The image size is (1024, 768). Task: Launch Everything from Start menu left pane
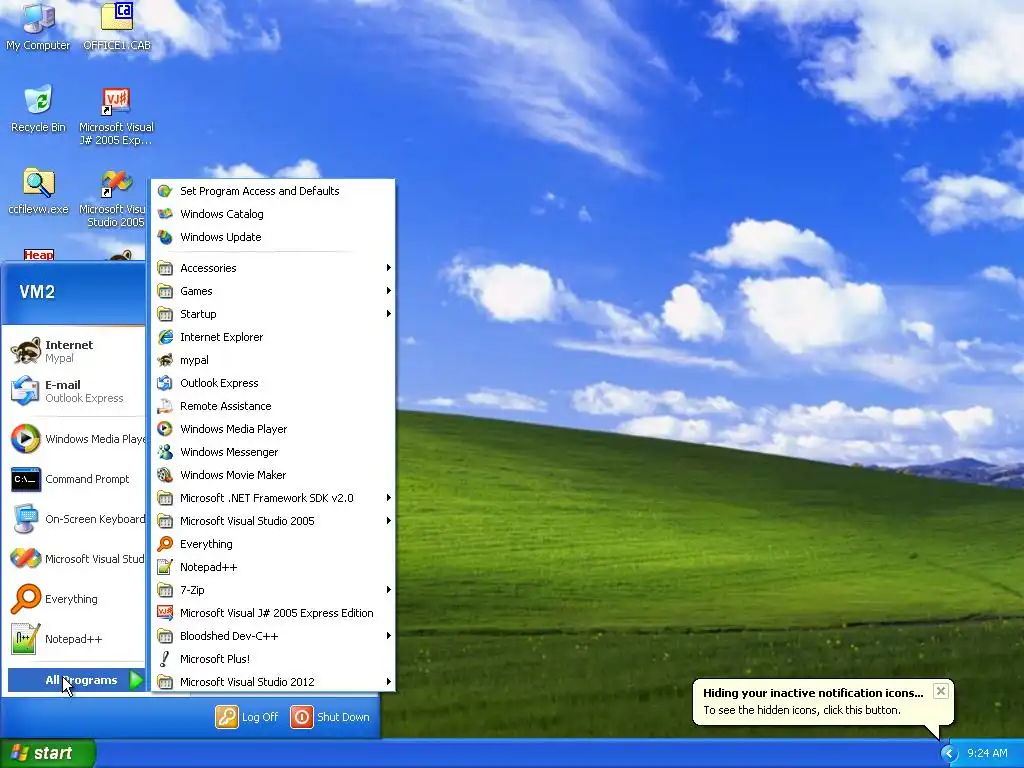[x=74, y=599]
